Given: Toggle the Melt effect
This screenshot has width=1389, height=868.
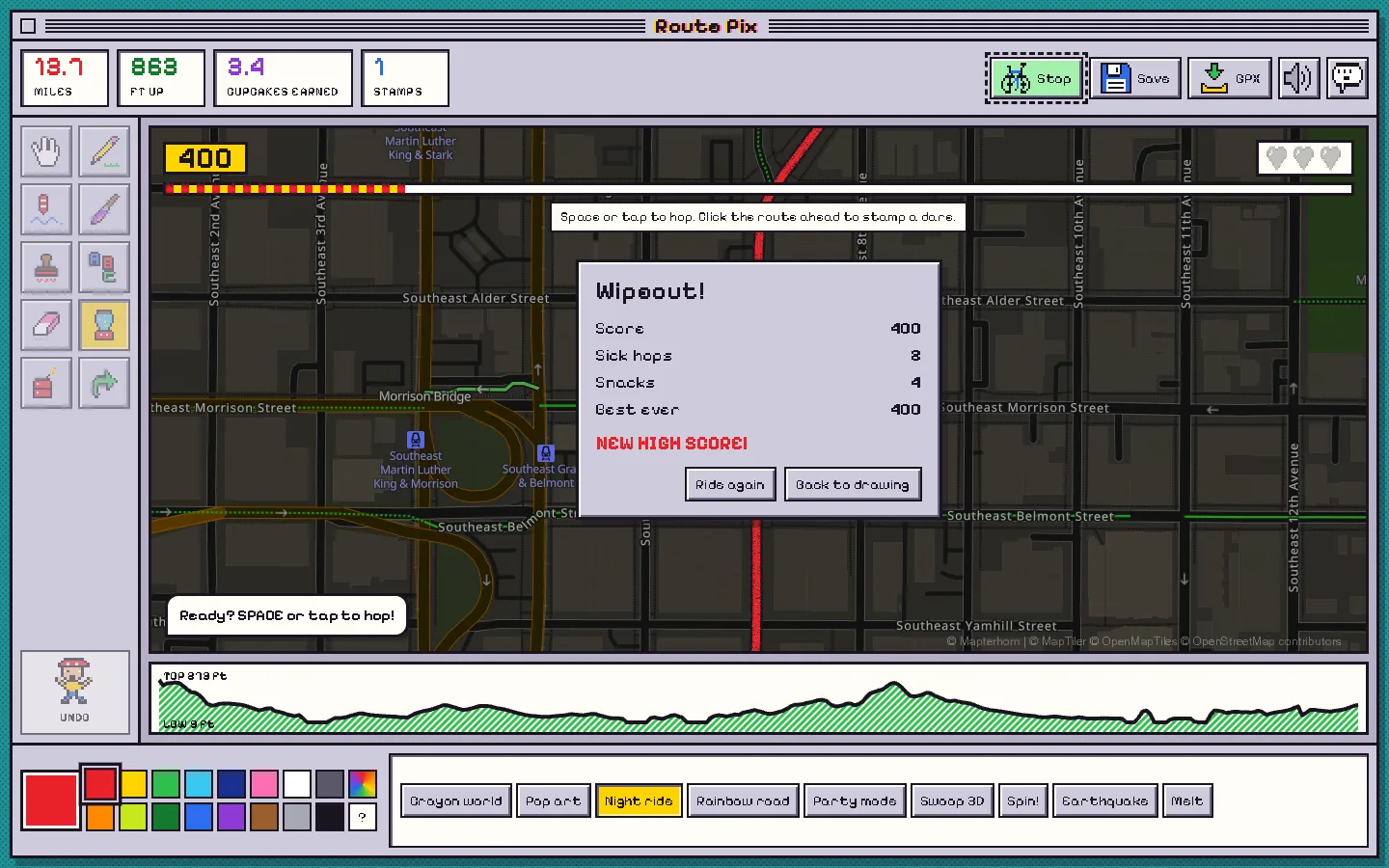Looking at the screenshot, I should pos(1187,800).
